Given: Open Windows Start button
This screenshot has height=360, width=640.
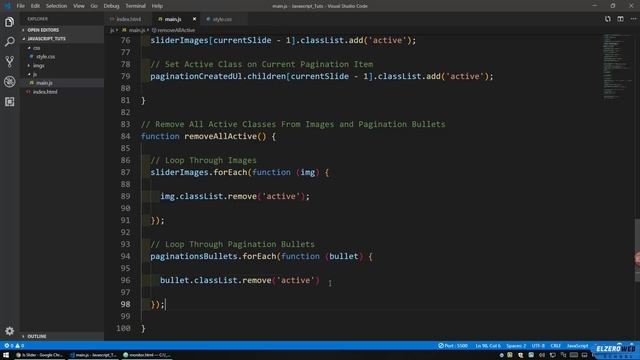Looking at the screenshot, I should [x=6, y=355].
